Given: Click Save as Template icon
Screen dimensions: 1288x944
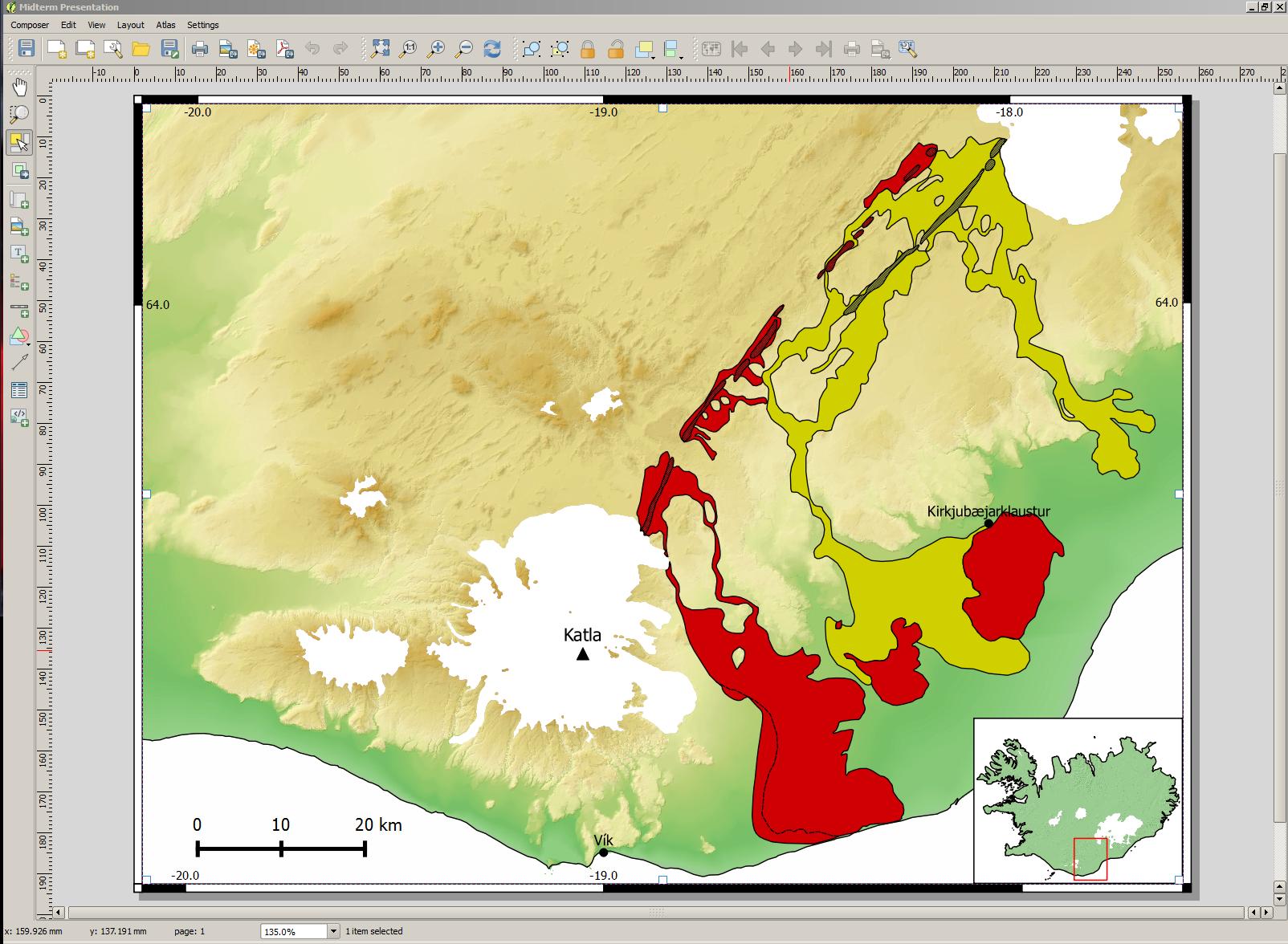Looking at the screenshot, I should (x=169, y=49).
